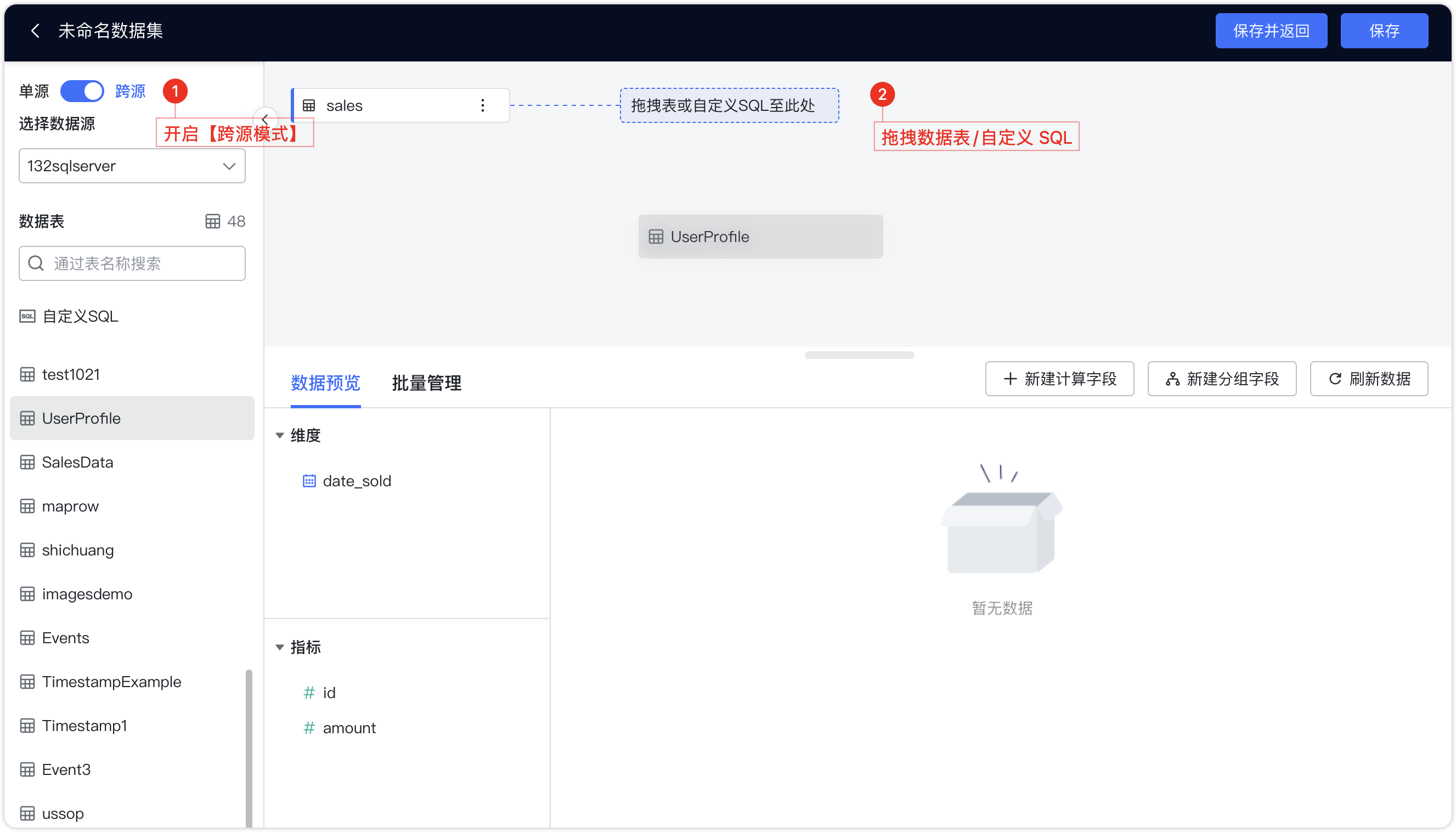Click the 新建分组字段 button
This screenshot has height=832, width=1456.
tap(1222, 379)
